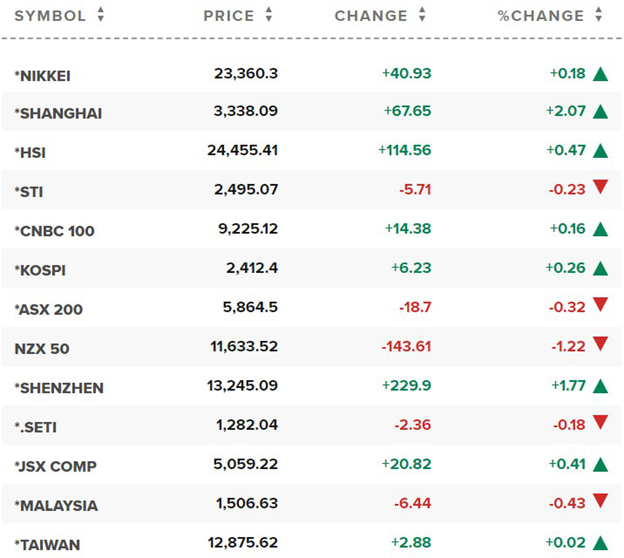Sort table by the SYMBOL column arrows
Screen dimensions: 624x558
point(101,15)
